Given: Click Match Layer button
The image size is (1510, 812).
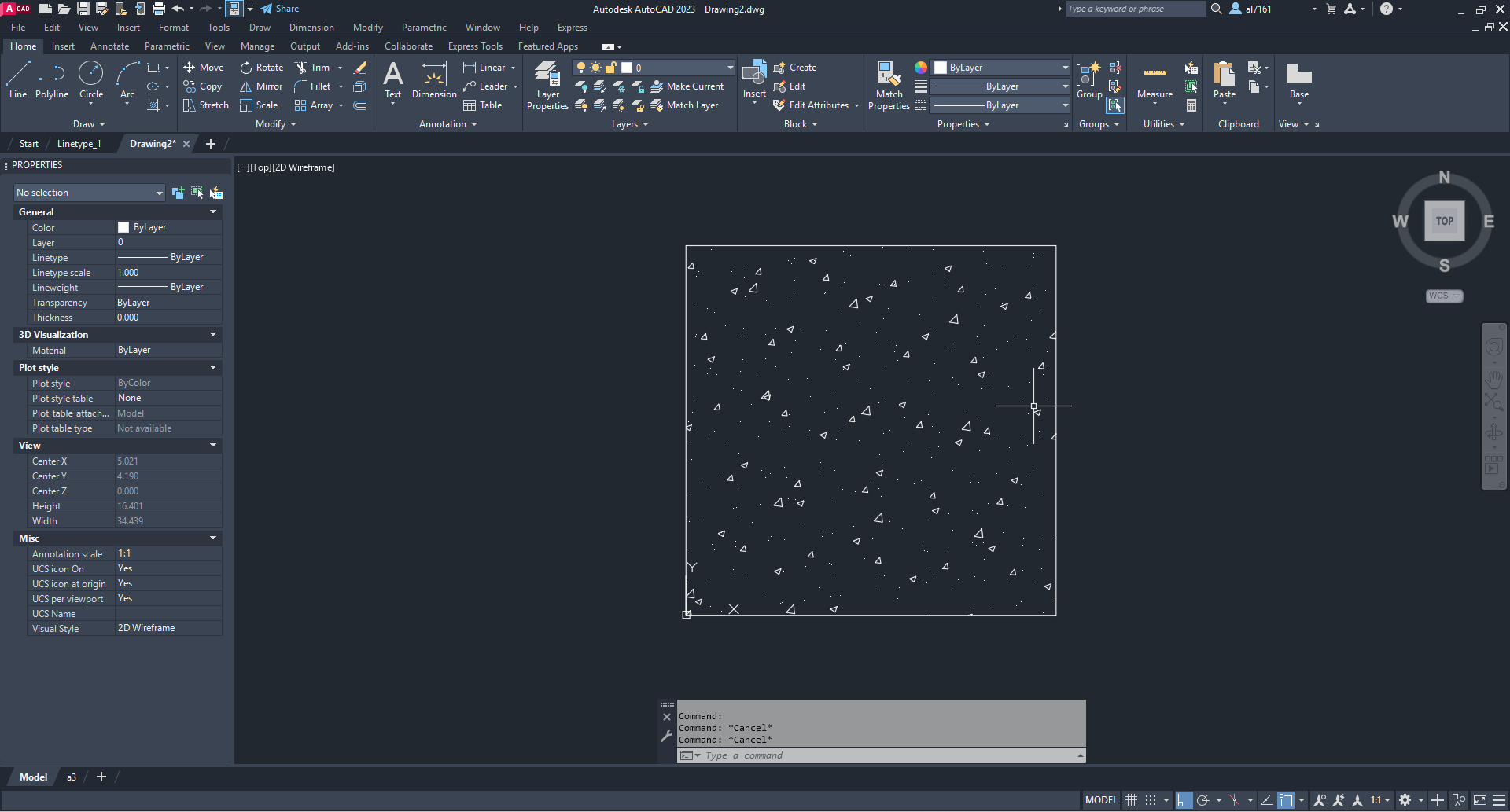Looking at the screenshot, I should click(x=684, y=105).
